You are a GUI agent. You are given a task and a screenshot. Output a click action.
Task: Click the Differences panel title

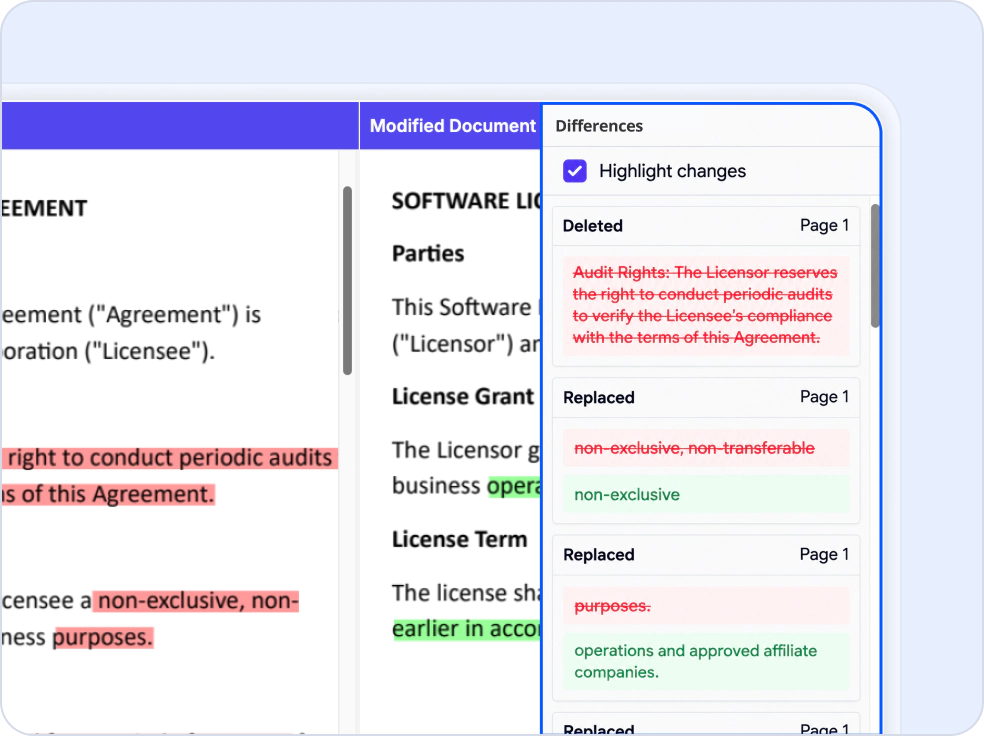point(599,126)
